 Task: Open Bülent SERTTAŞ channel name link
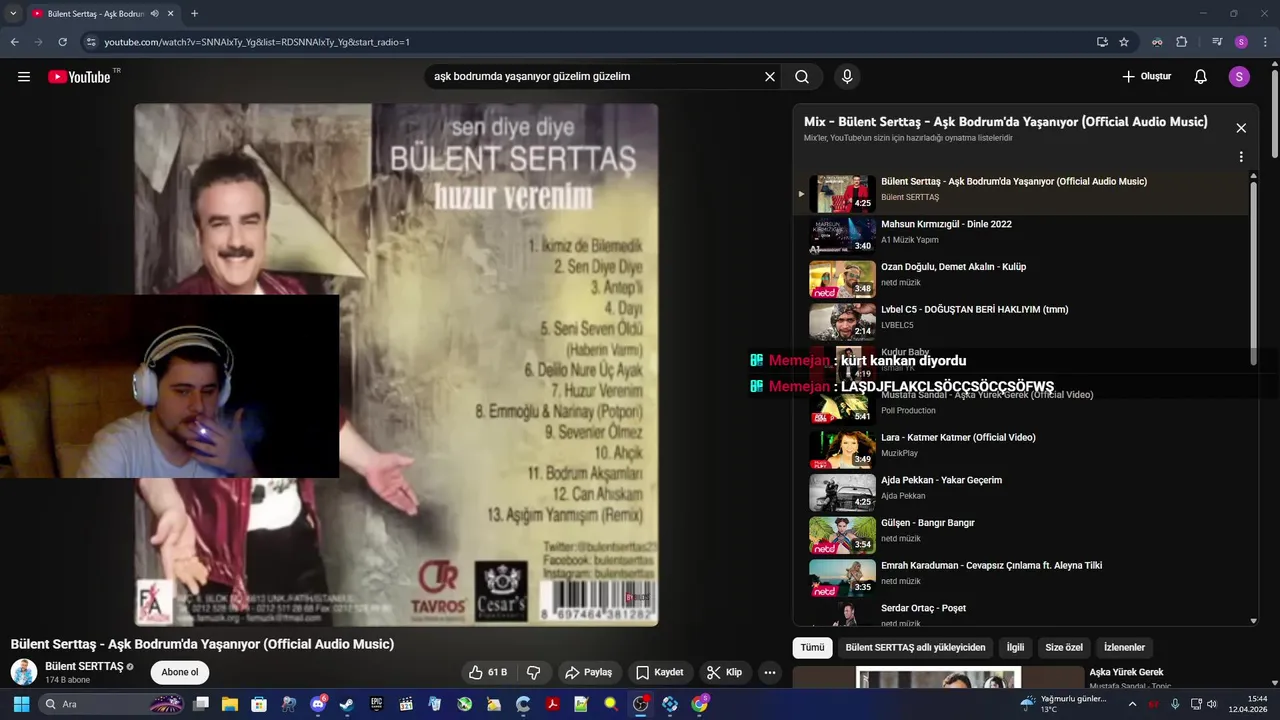tap(84, 666)
